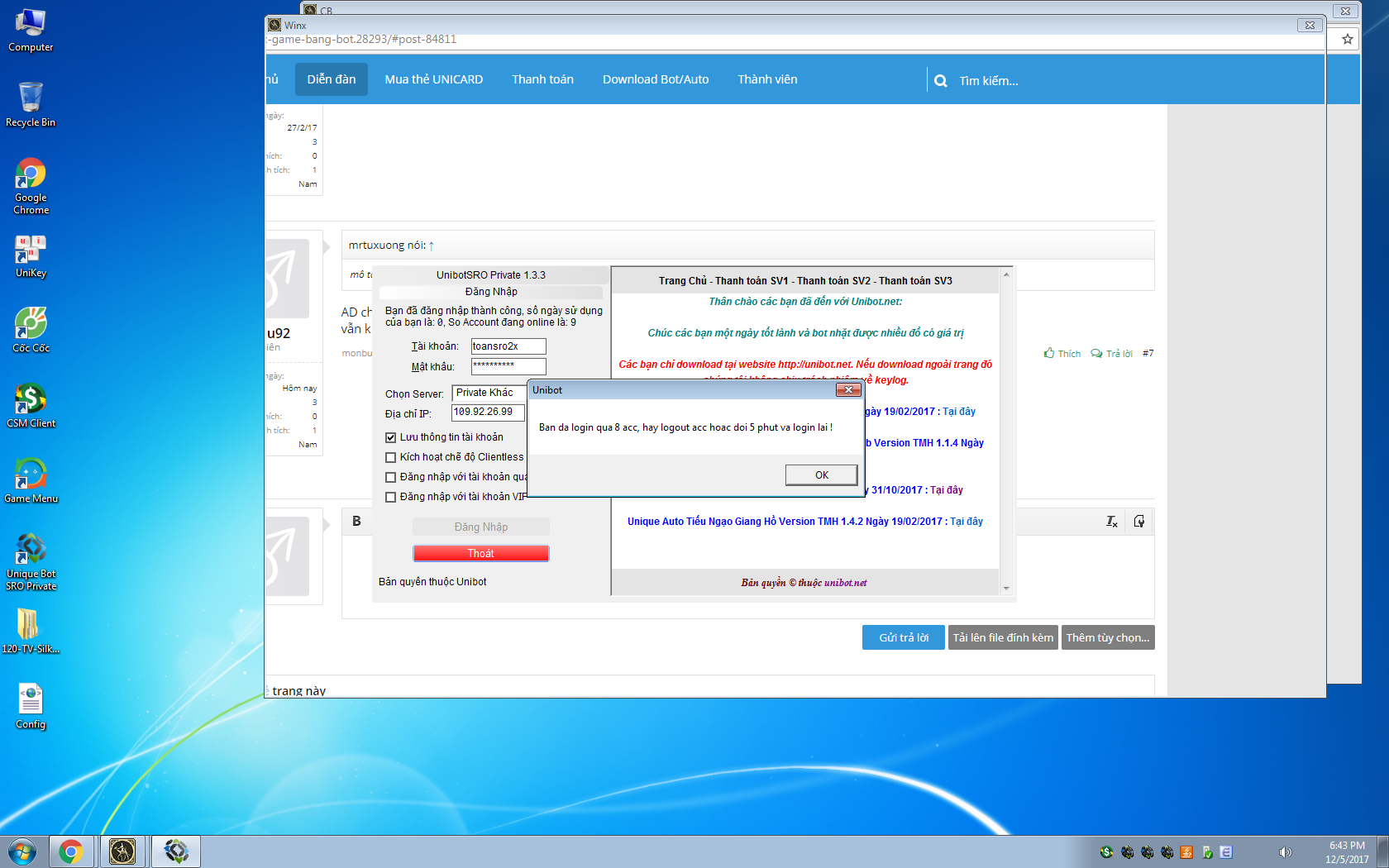Click the Unibot news panel scrollbar up arrow

(x=1006, y=274)
